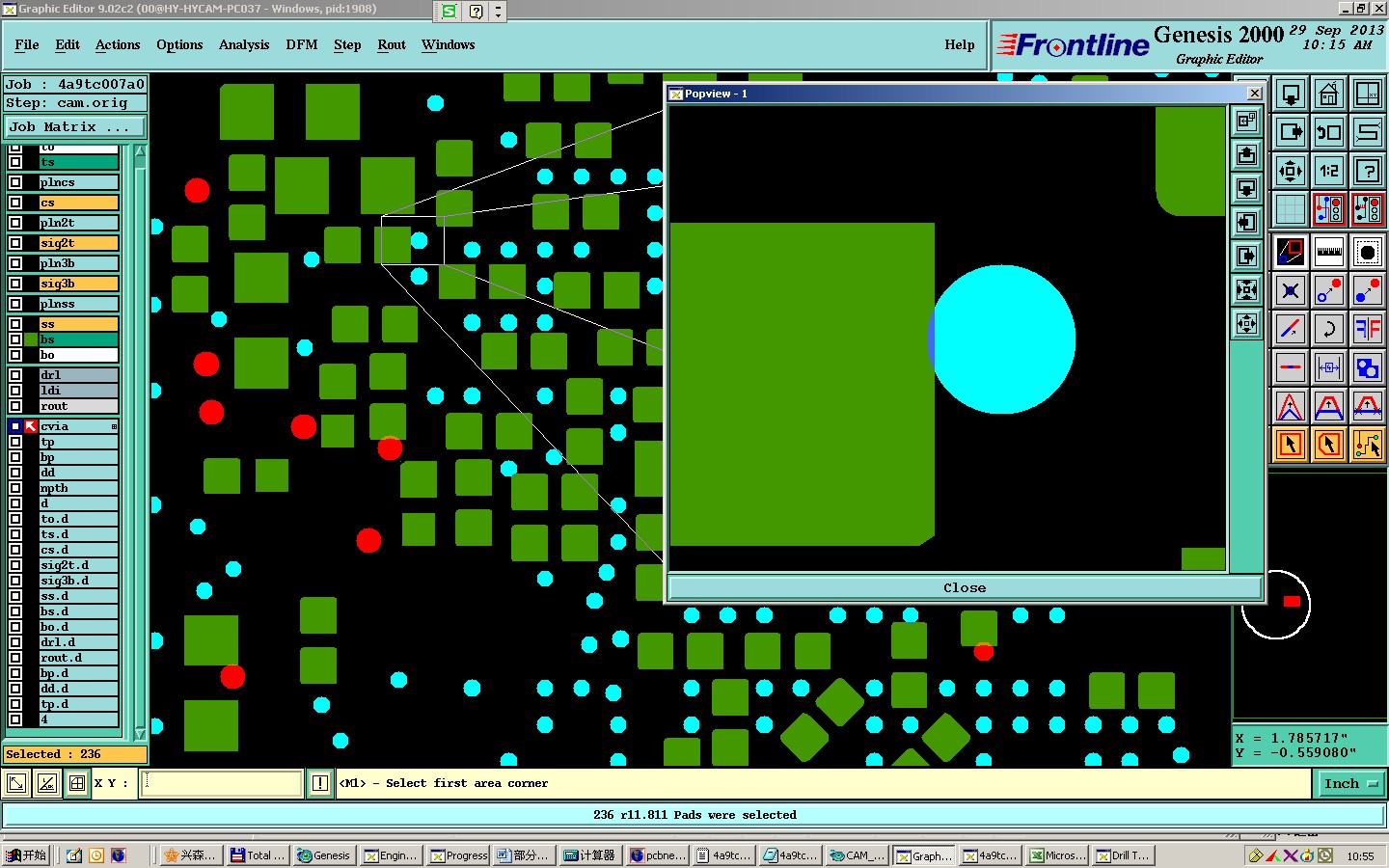Viewport: 1389px width, 868px height.
Task: Open the Analysis menu
Action: click(x=244, y=44)
